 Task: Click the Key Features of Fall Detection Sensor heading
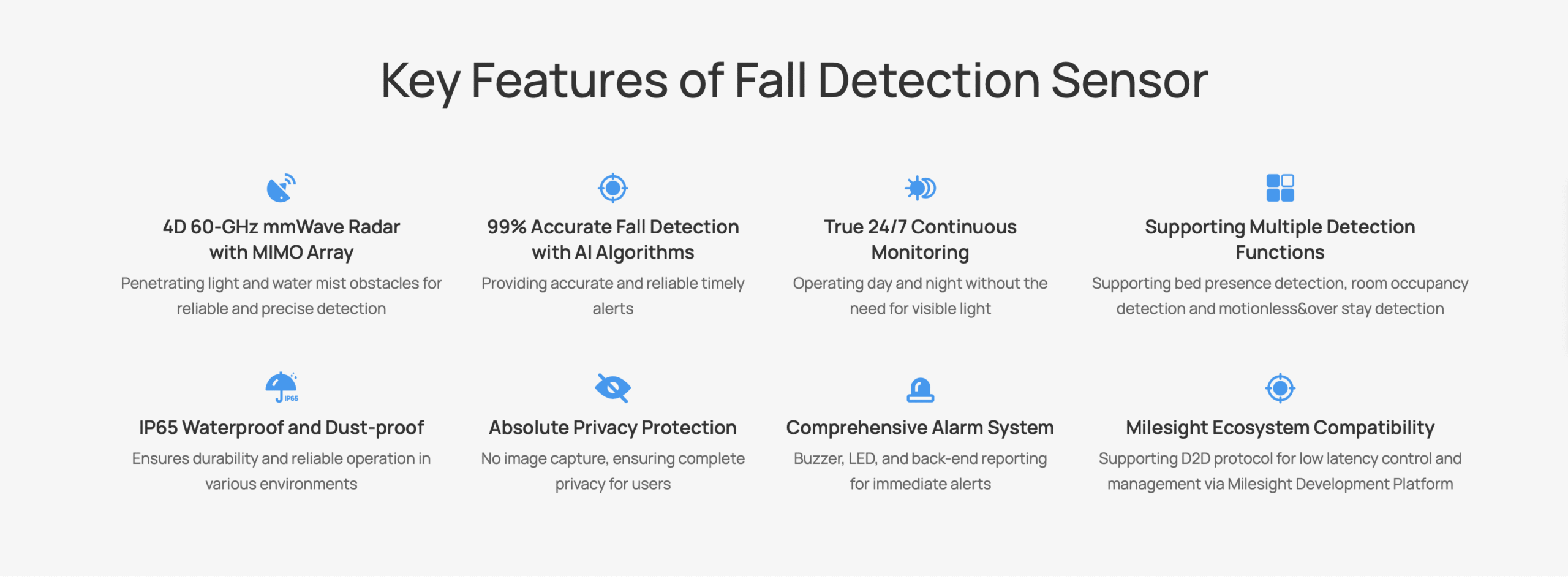[794, 80]
